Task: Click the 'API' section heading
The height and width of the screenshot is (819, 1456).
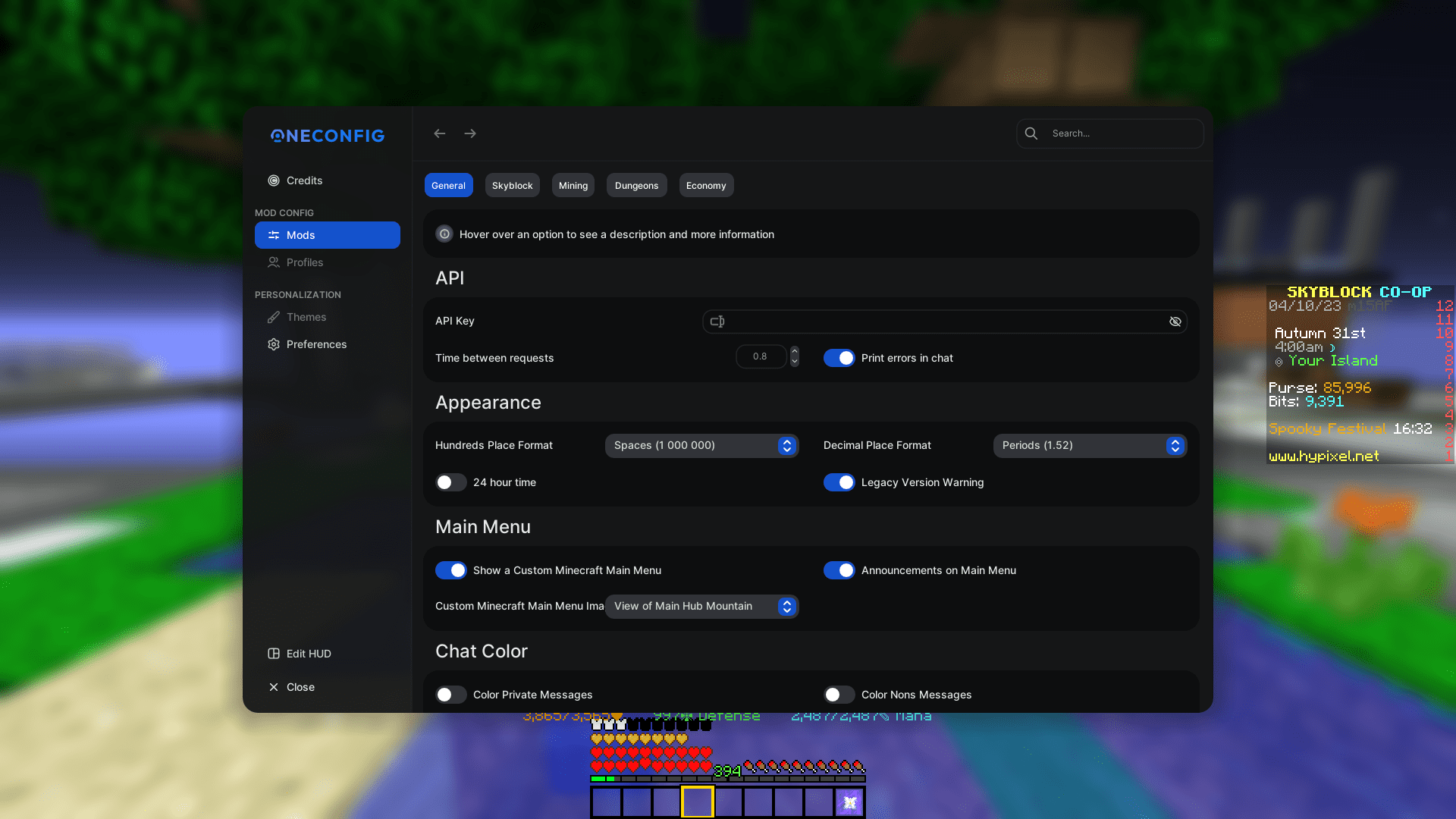Action: click(x=450, y=278)
